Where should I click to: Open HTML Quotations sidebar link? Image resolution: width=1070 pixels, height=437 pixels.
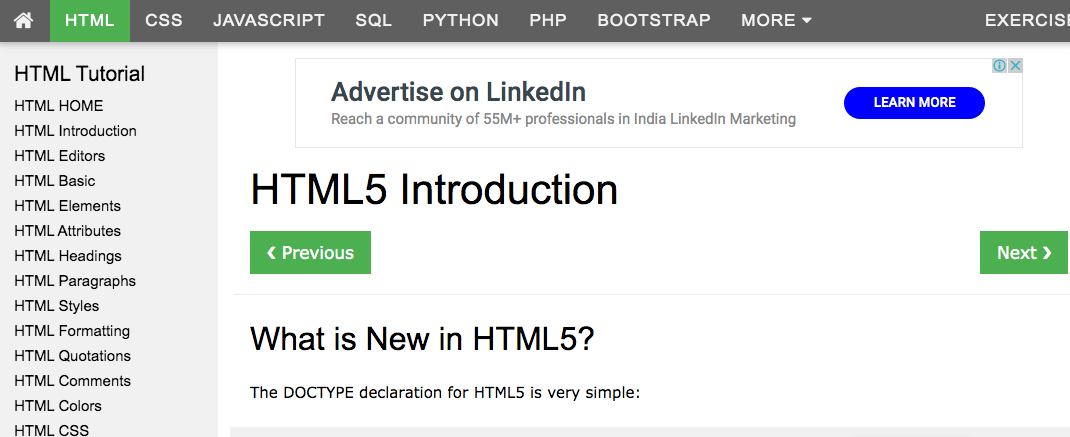point(72,356)
